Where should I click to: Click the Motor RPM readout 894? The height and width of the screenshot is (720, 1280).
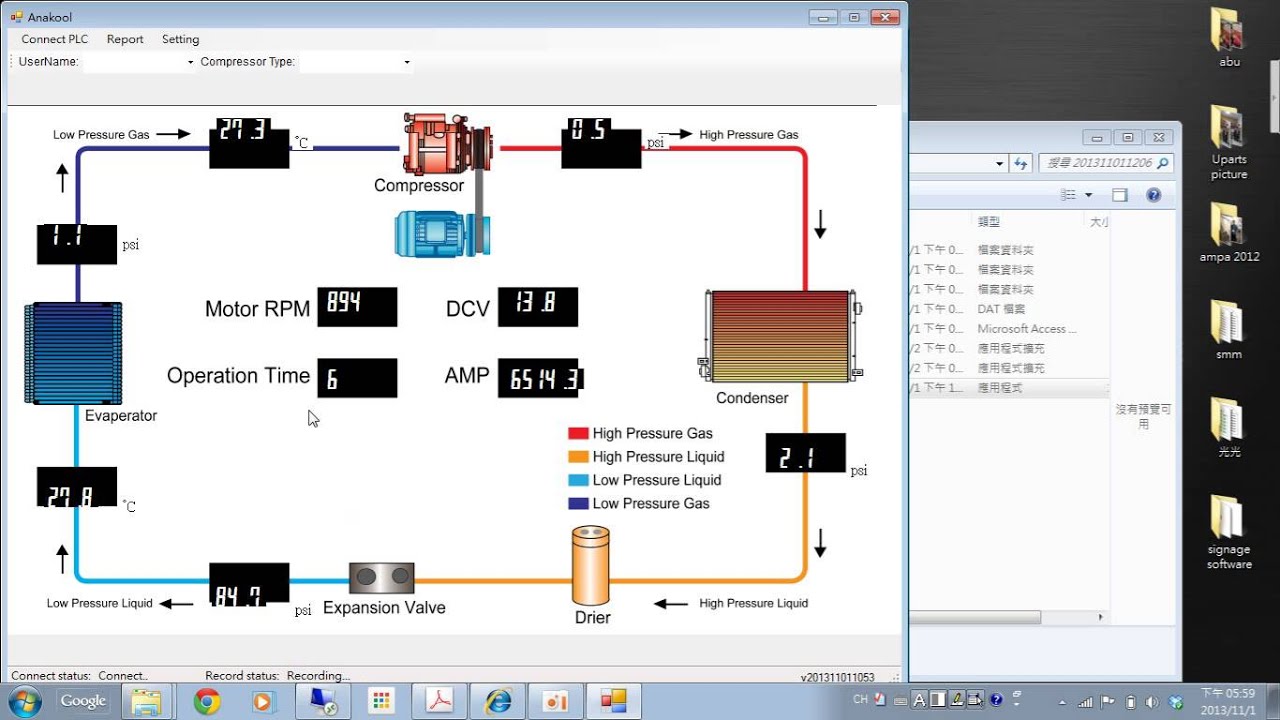357,307
